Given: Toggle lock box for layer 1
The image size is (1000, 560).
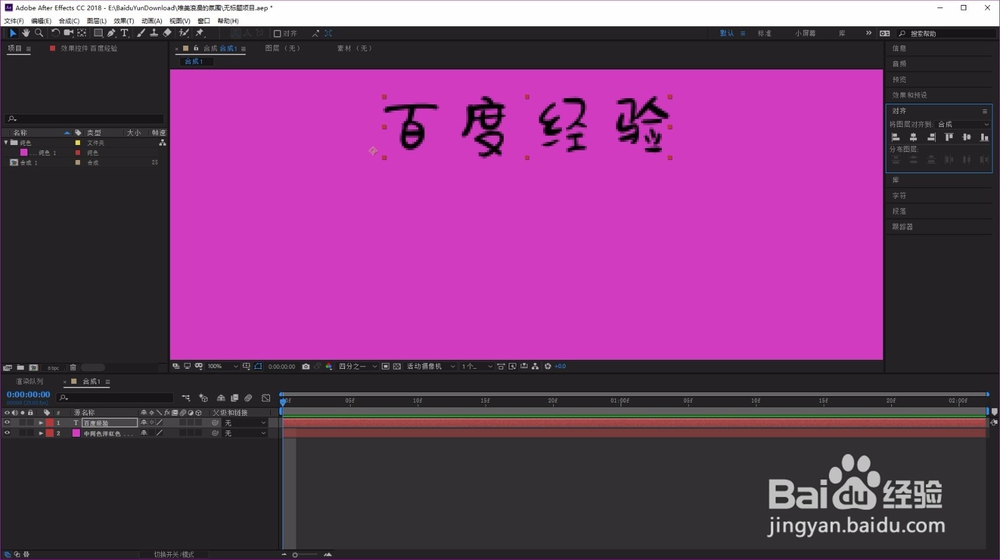Looking at the screenshot, I should 30,423.
